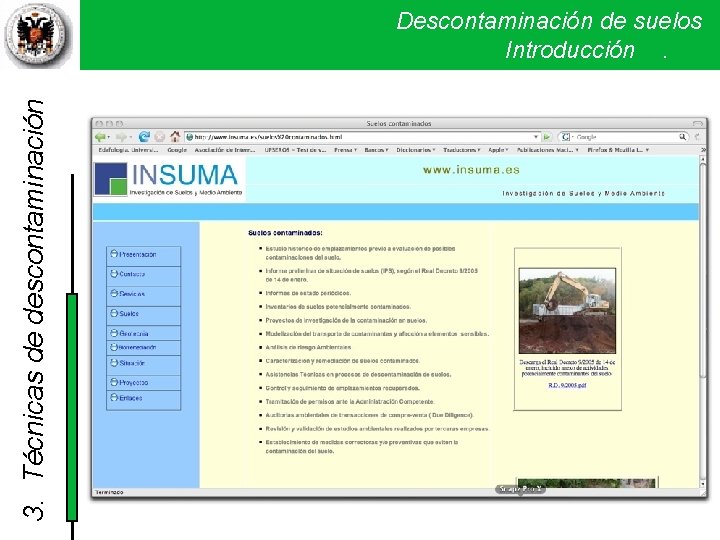Click the browser Back arrow button

(100, 137)
